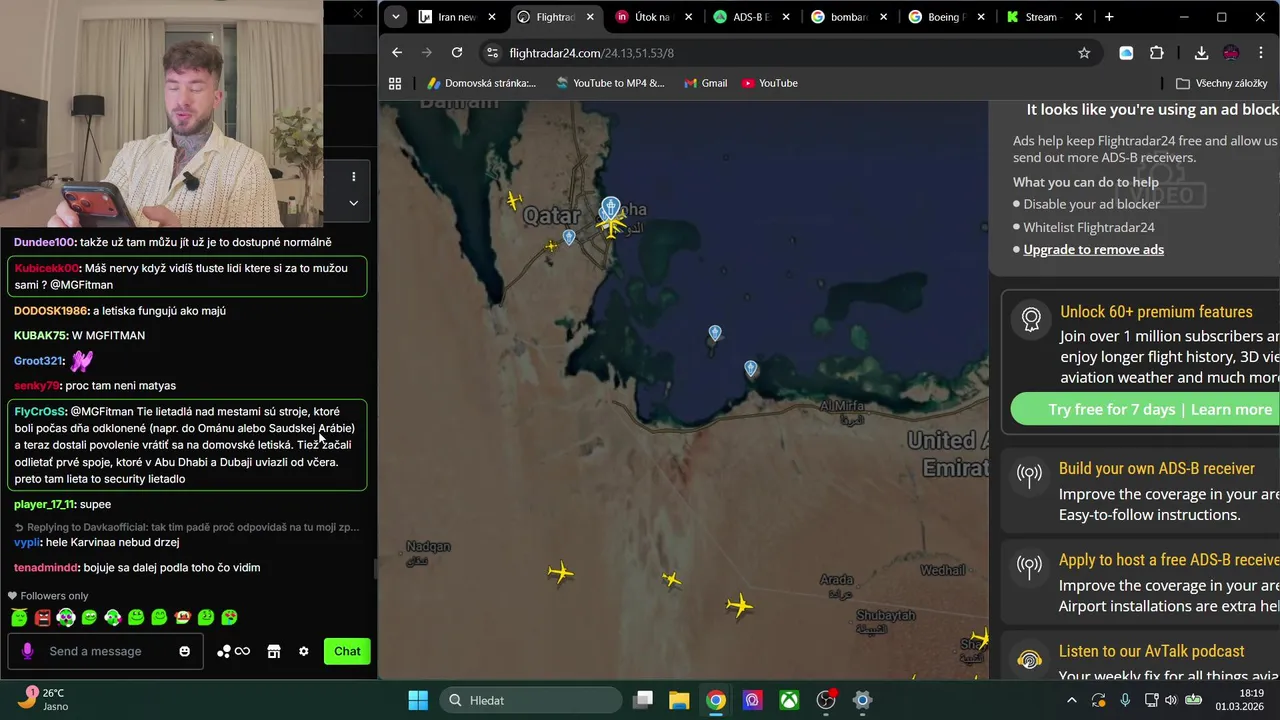Image resolution: width=1280 pixels, height=720 pixels.
Task: Open the Chrome tab search dropdown
Action: tap(396, 17)
